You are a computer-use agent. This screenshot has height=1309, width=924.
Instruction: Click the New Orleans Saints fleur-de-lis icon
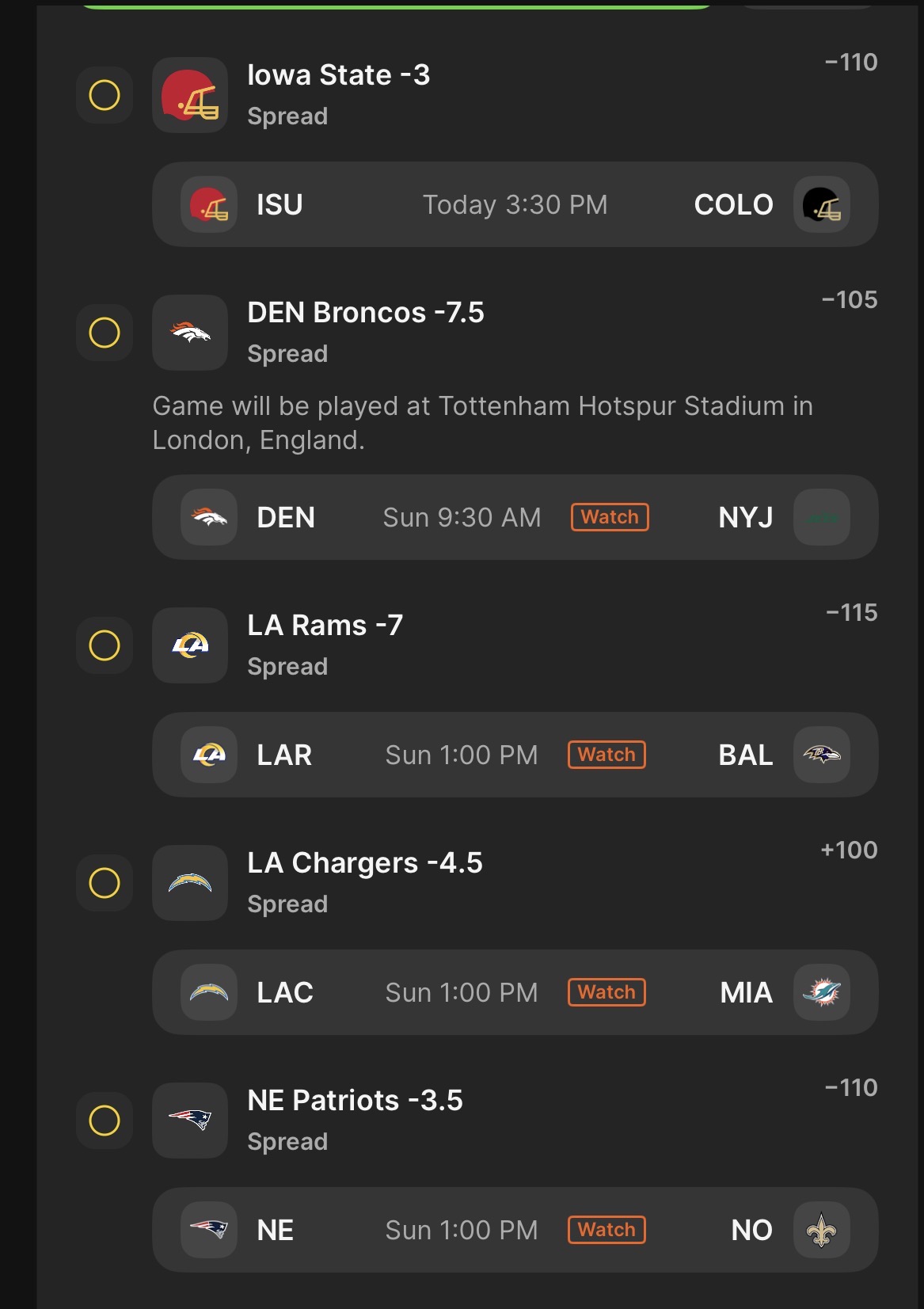click(x=822, y=1230)
